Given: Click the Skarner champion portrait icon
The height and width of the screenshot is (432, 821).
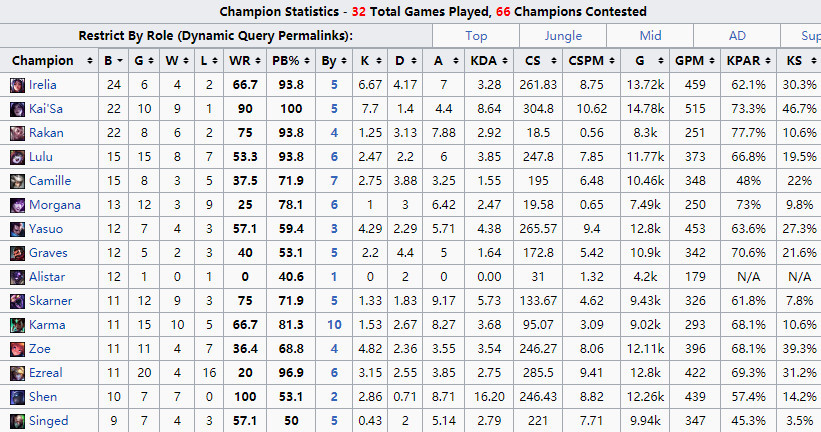Looking at the screenshot, I should pos(18,301).
